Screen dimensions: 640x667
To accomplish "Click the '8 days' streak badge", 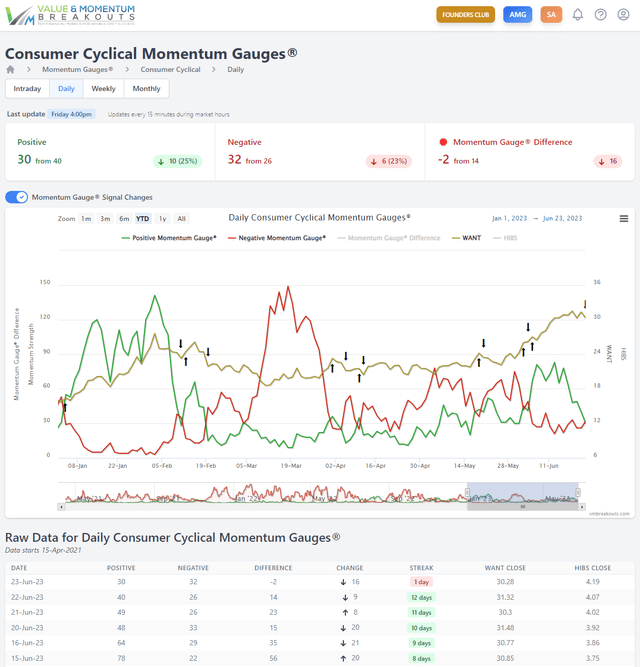I will (421, 658).
